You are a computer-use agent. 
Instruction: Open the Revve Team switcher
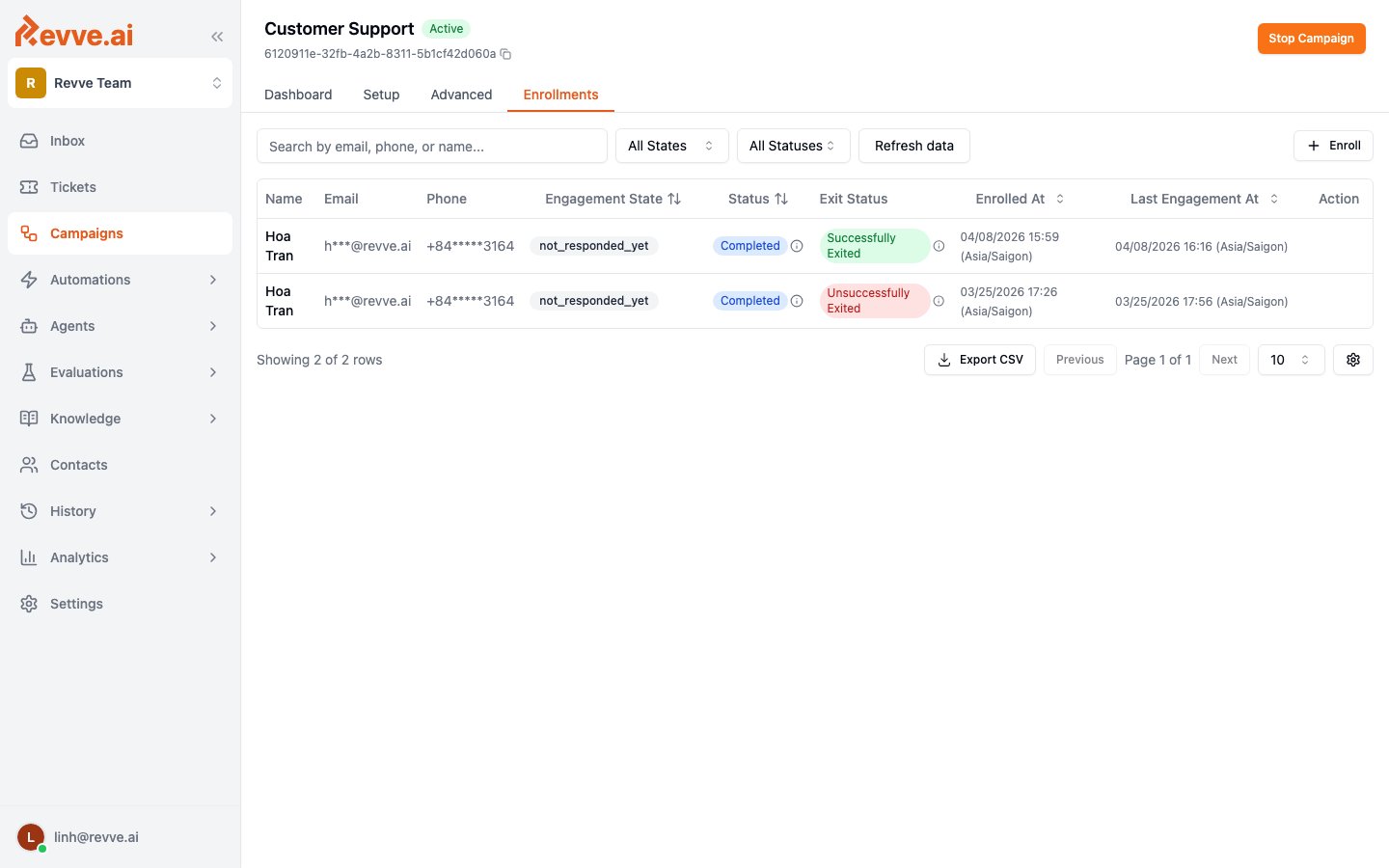(x=120, y=83)
